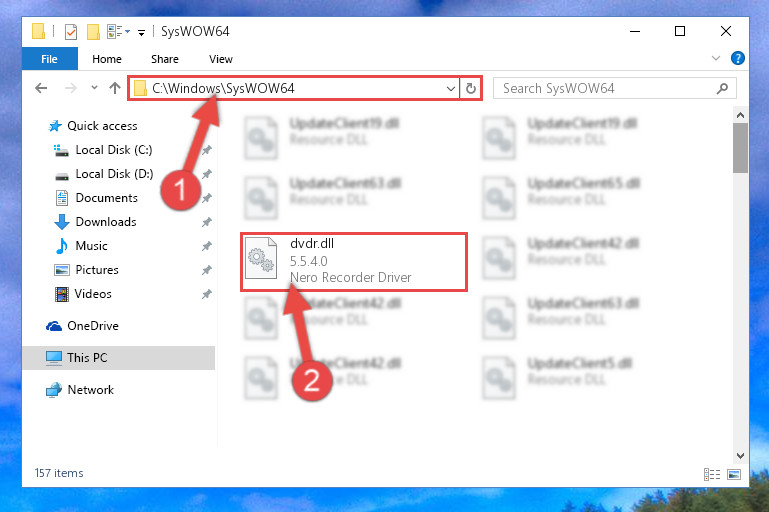Go back with the left arrow
The height and width of the screenshot is (512, 769).
coord(41,88)
